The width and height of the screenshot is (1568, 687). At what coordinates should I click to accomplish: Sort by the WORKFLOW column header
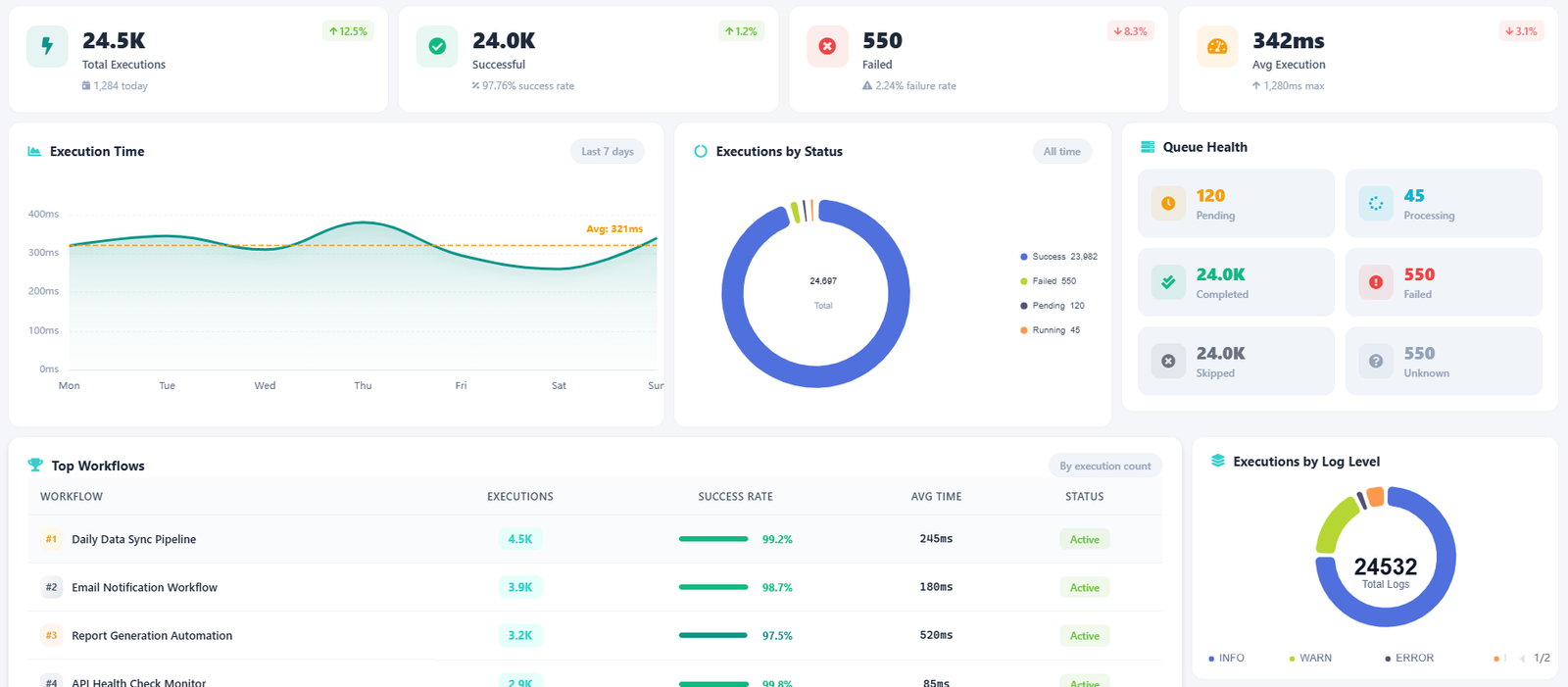72,497
